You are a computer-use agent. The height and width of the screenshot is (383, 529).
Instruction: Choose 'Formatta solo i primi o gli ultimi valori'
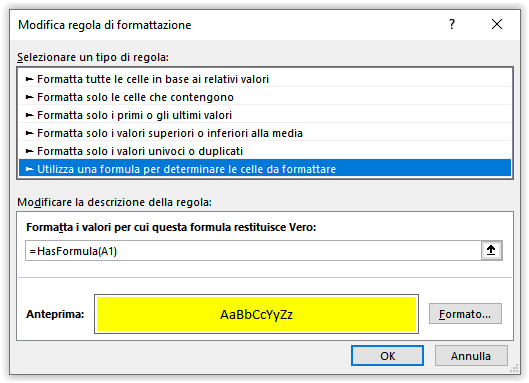click(265, 115)
